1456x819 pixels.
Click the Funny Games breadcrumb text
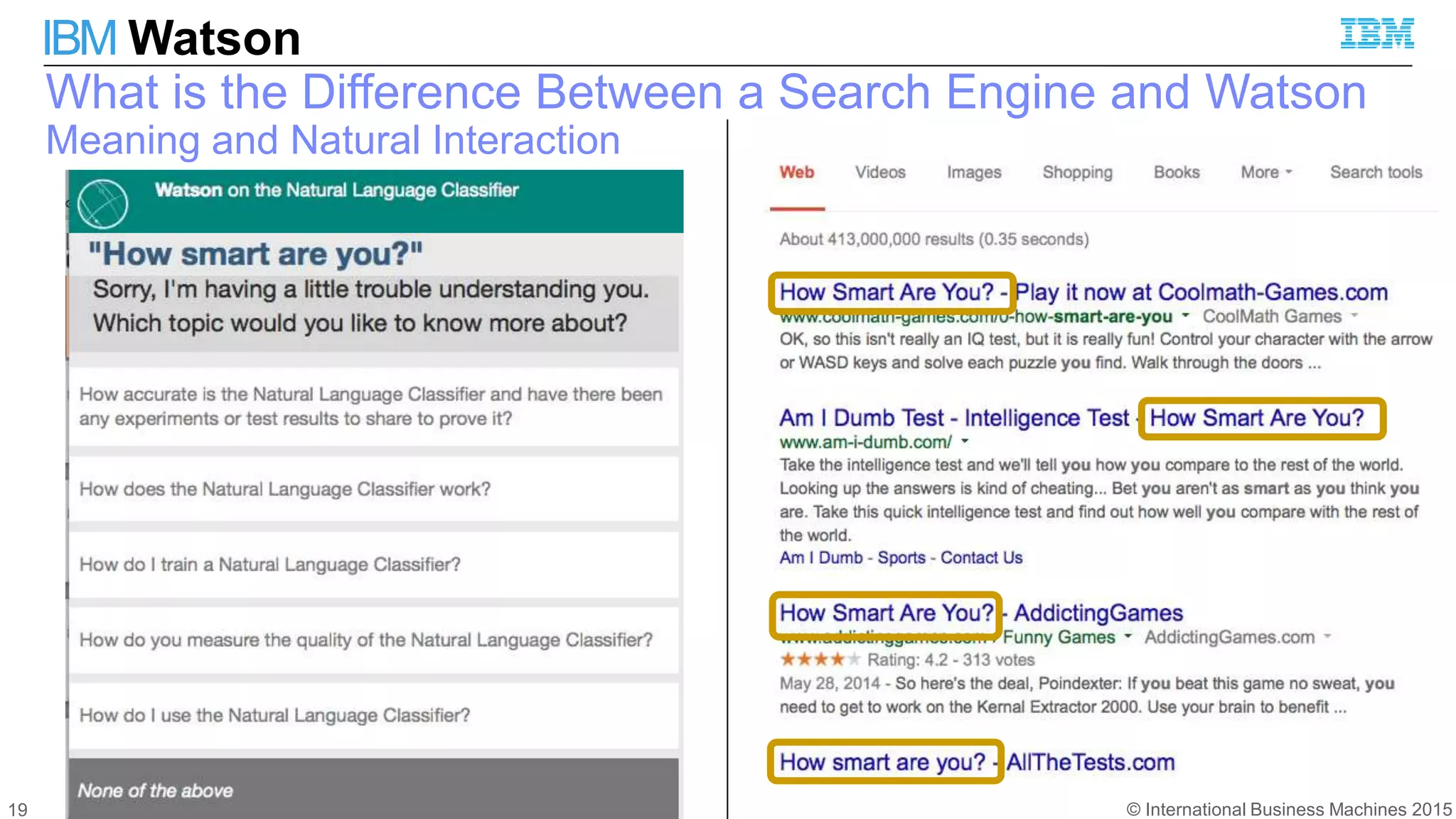click(x=1059, y=637)
